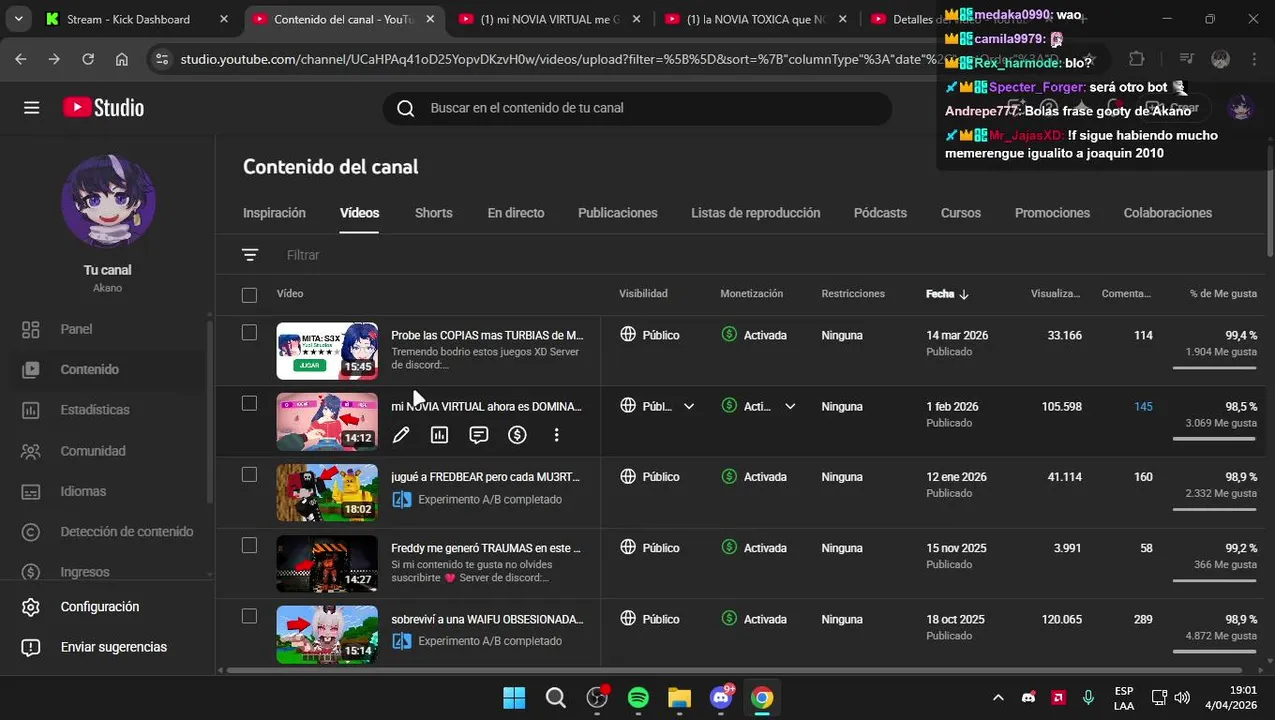The image size is (1275, 720).
Task: Open Discord from the taskbar
Action: point(721,697)
